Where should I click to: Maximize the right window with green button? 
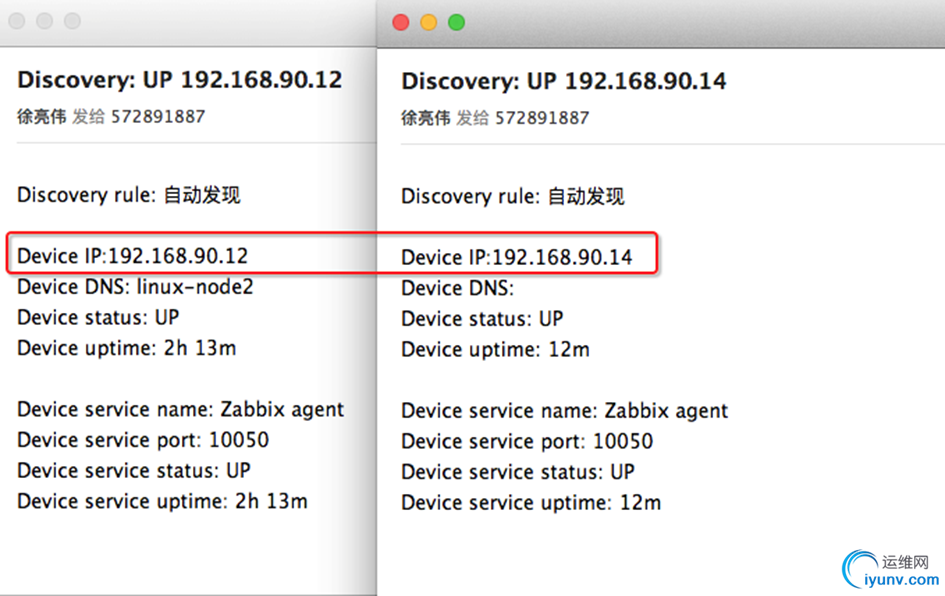click(457, 22)
